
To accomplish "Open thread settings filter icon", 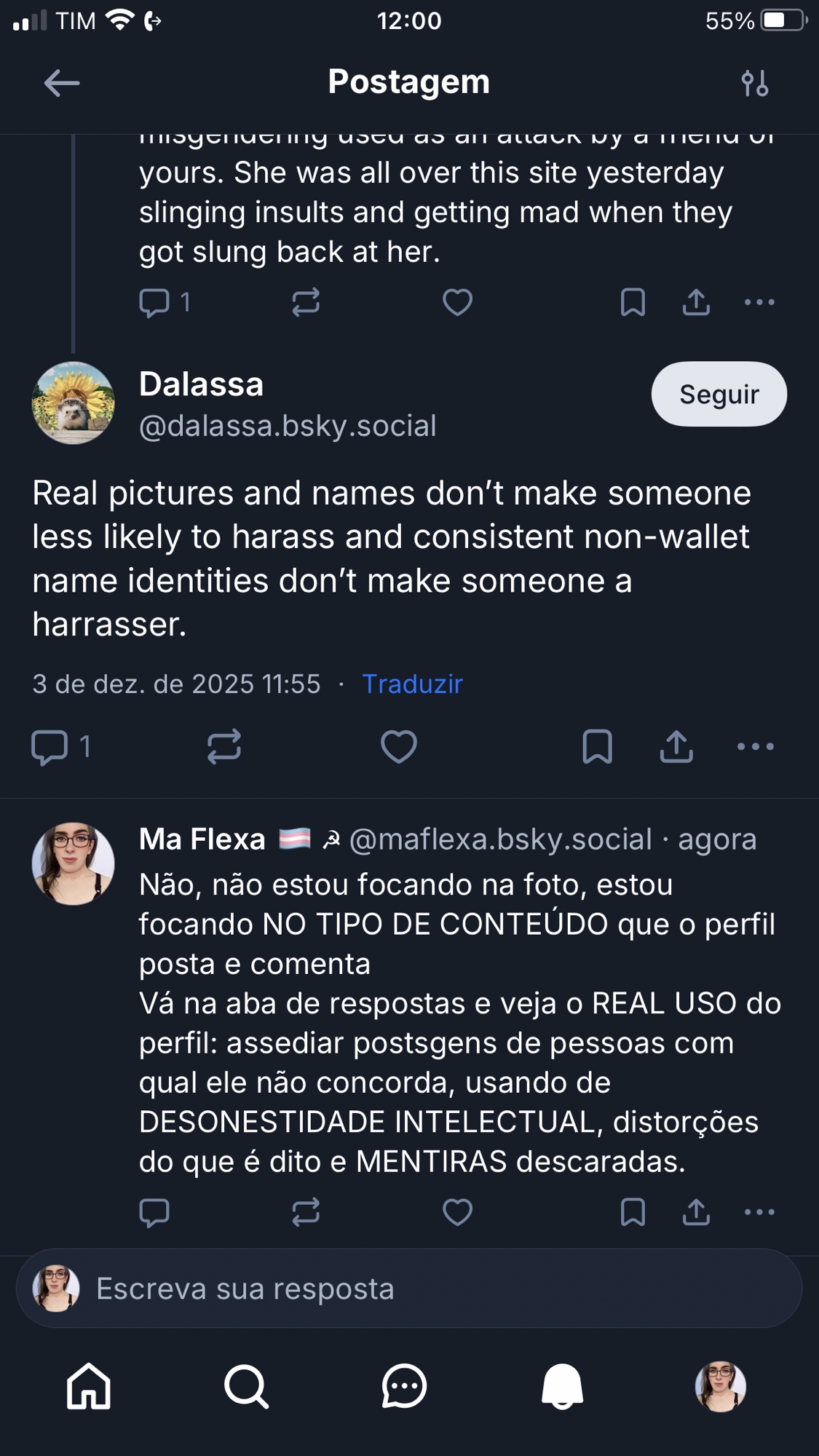I will click(x=755, y=83).
